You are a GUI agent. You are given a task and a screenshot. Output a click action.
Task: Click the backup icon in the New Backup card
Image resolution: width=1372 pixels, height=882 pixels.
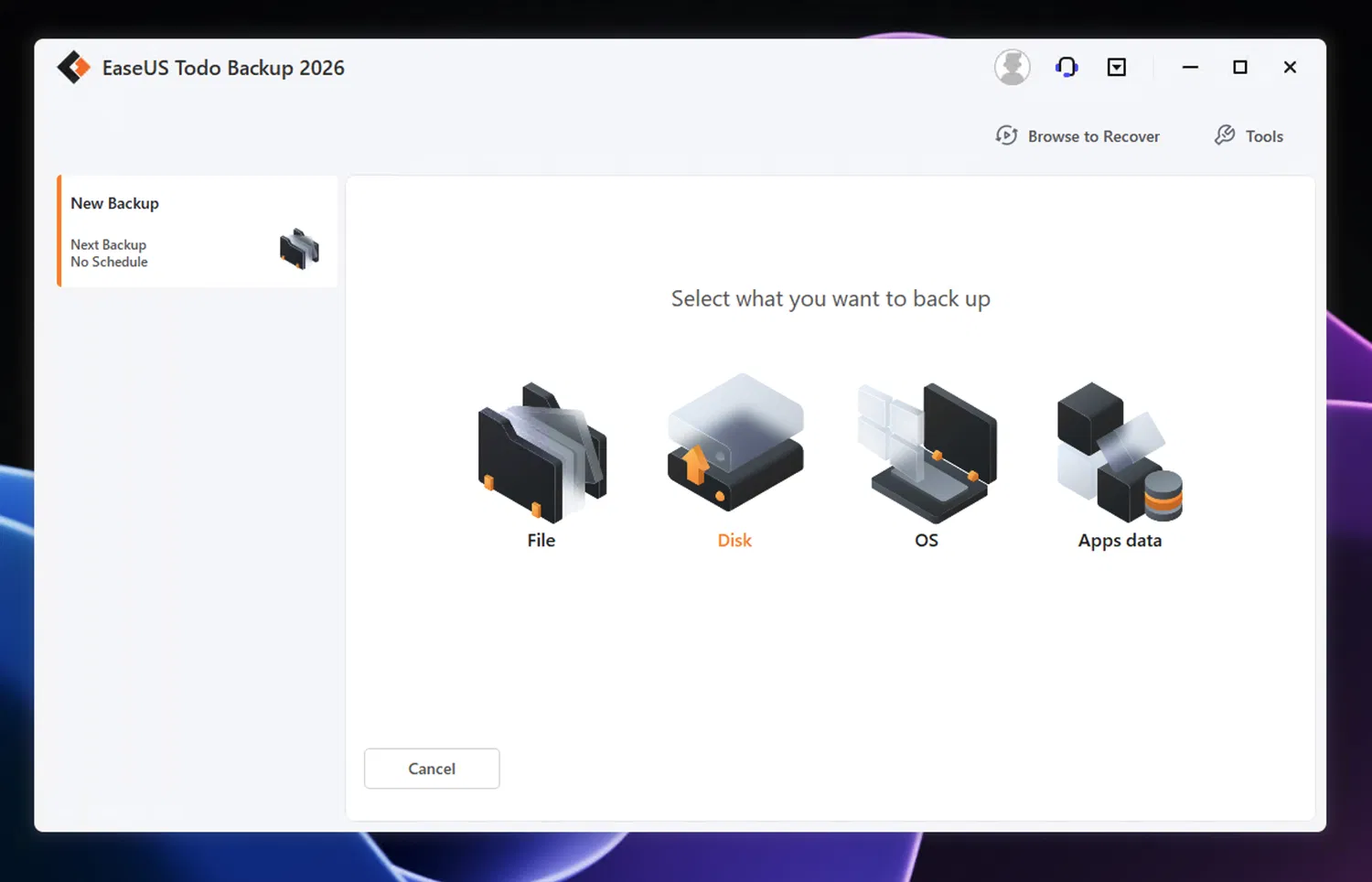(x=299, y=249)
